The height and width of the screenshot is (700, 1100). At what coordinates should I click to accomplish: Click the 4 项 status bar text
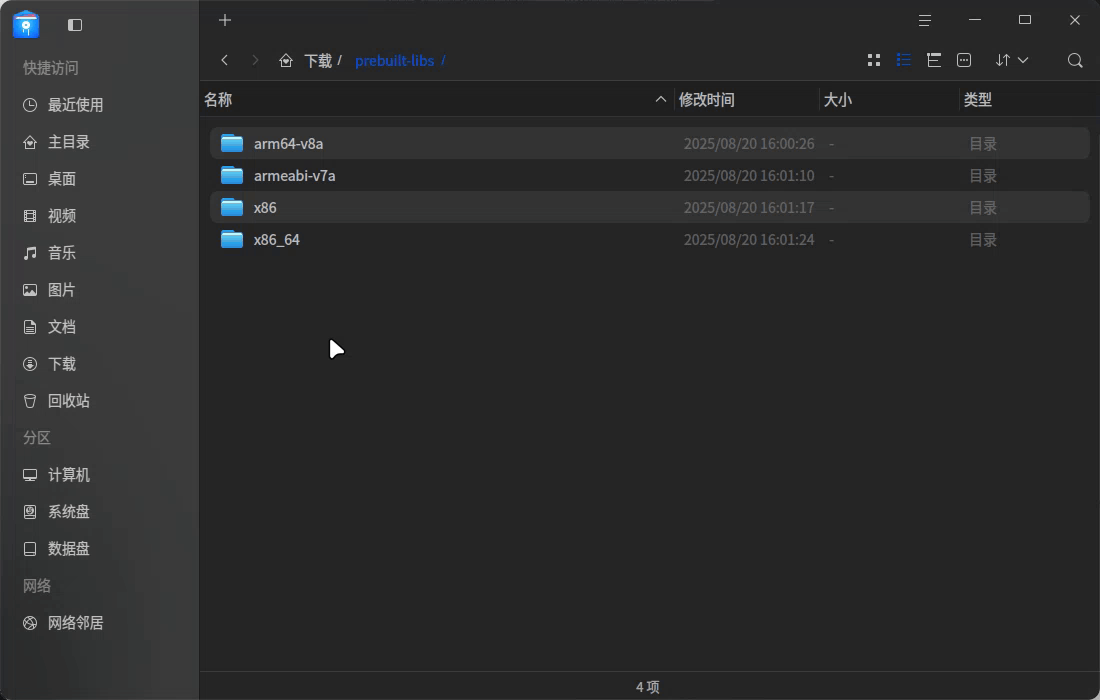[648, 687]
